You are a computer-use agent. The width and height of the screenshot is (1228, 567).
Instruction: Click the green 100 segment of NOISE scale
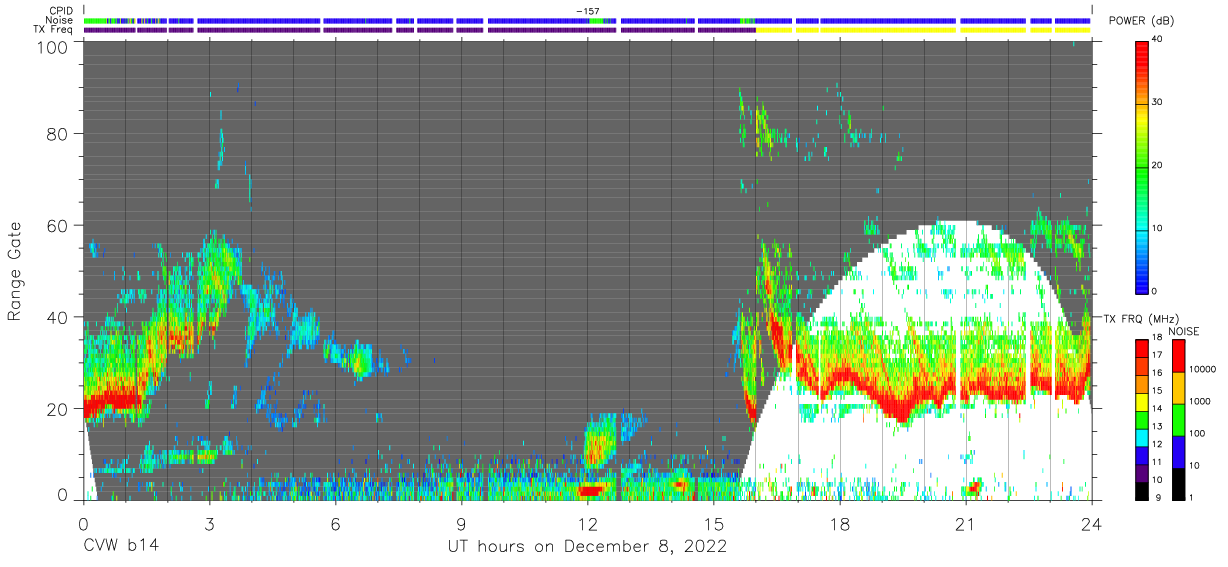(1178, 418)
